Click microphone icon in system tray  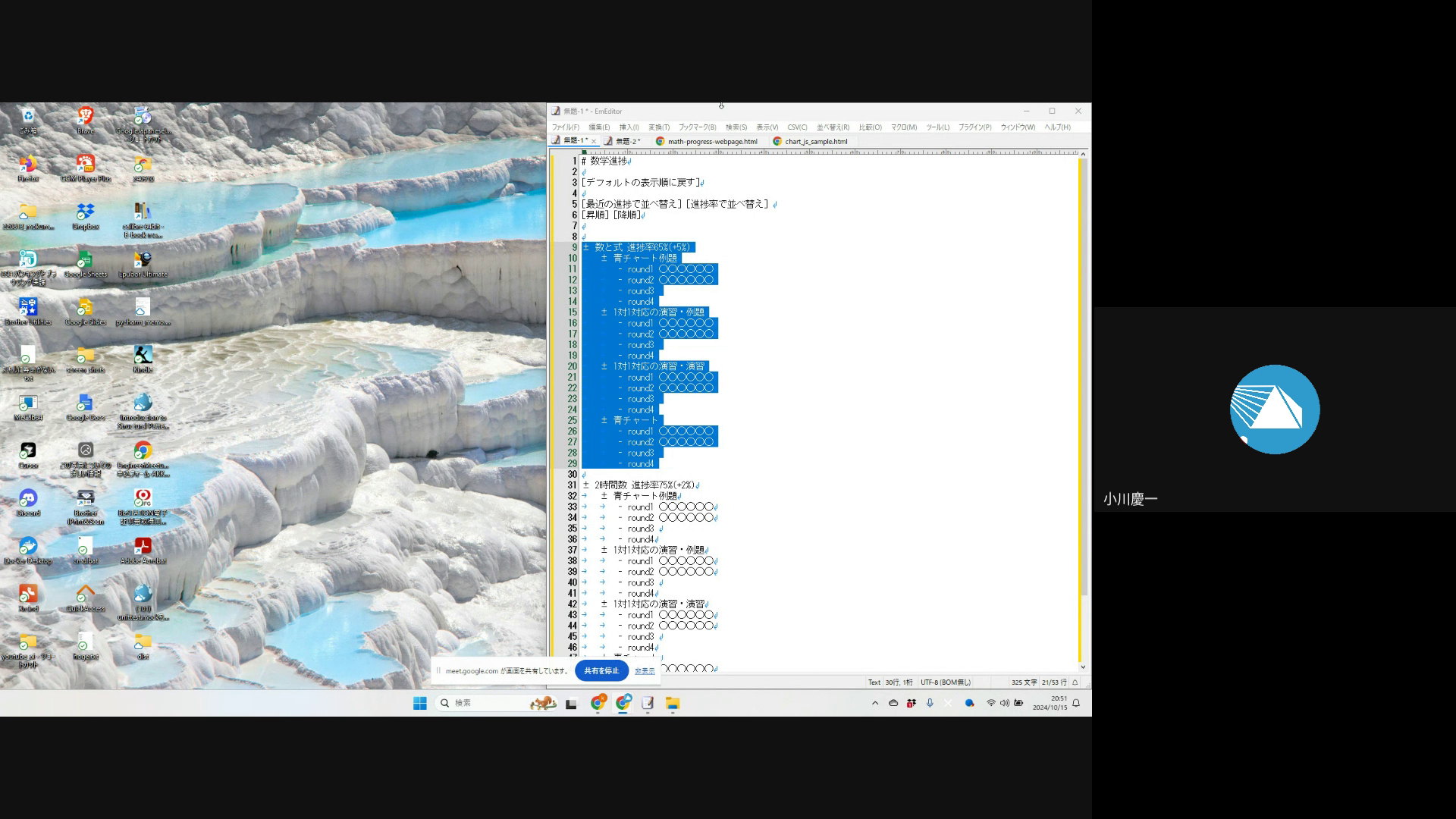[x=930, y=703]
